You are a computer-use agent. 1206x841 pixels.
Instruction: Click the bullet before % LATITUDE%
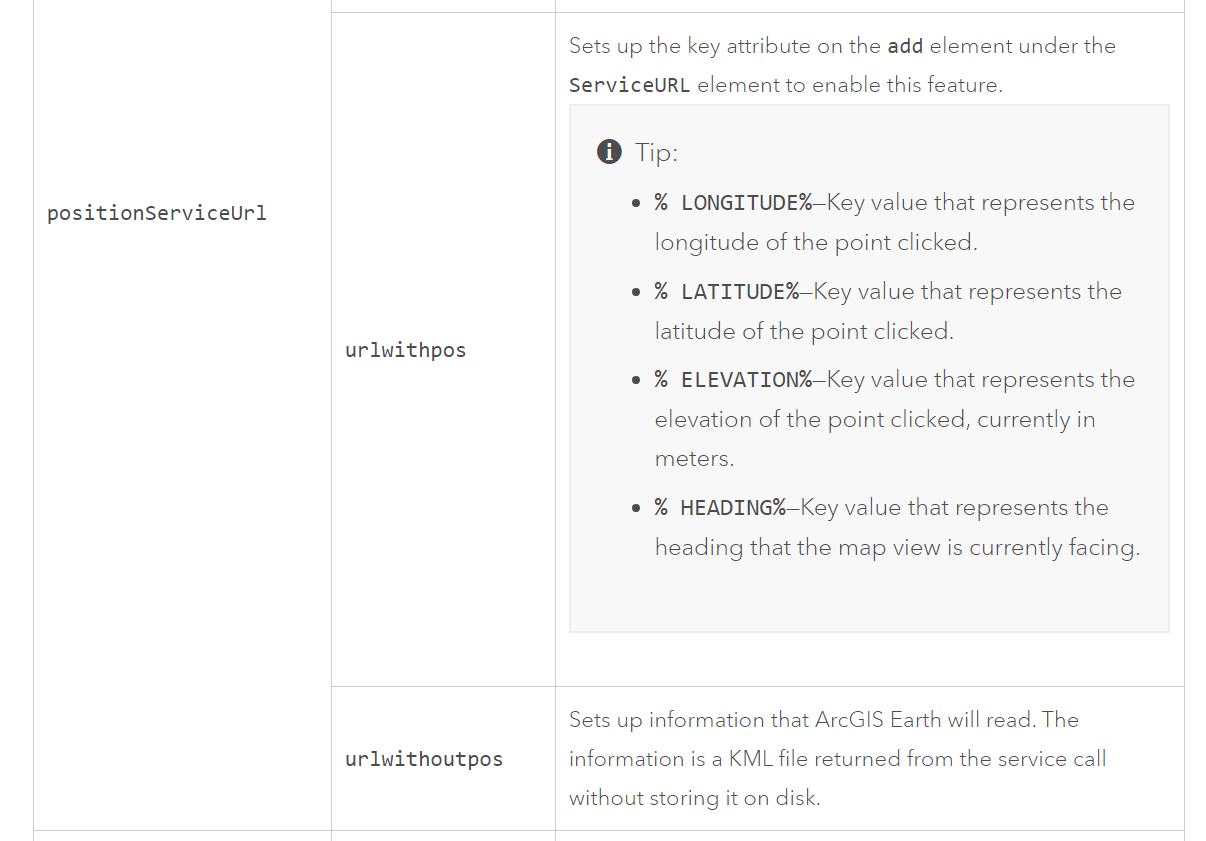click(636, 293)
